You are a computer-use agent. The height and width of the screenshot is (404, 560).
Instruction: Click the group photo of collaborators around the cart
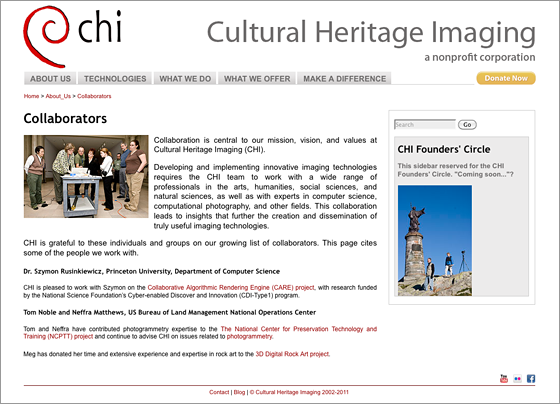point(86,176)
